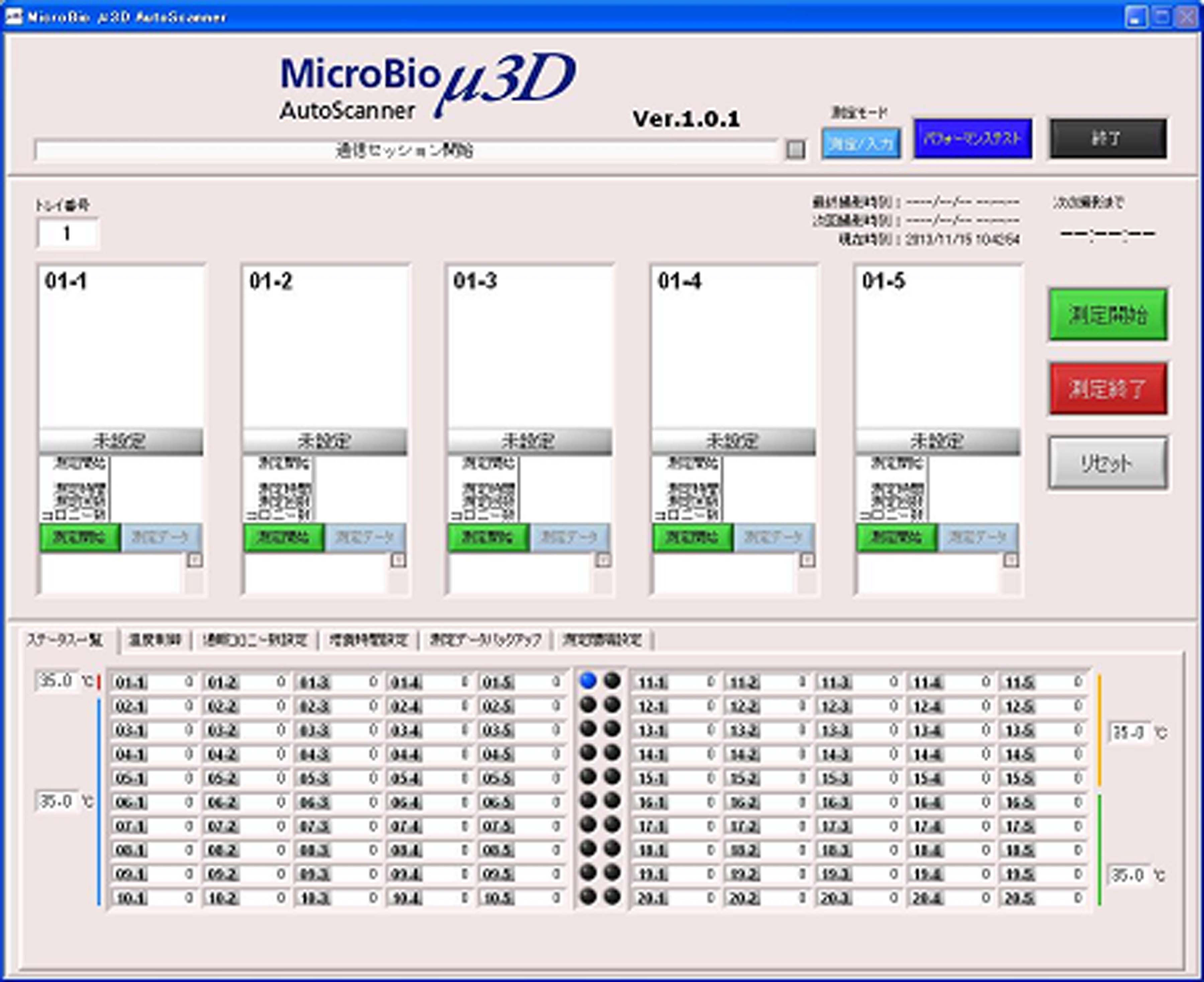Click the small scroll button in panel 01-2's text box
Viewport: 1204px width, 982px height.
pos(398,560)
